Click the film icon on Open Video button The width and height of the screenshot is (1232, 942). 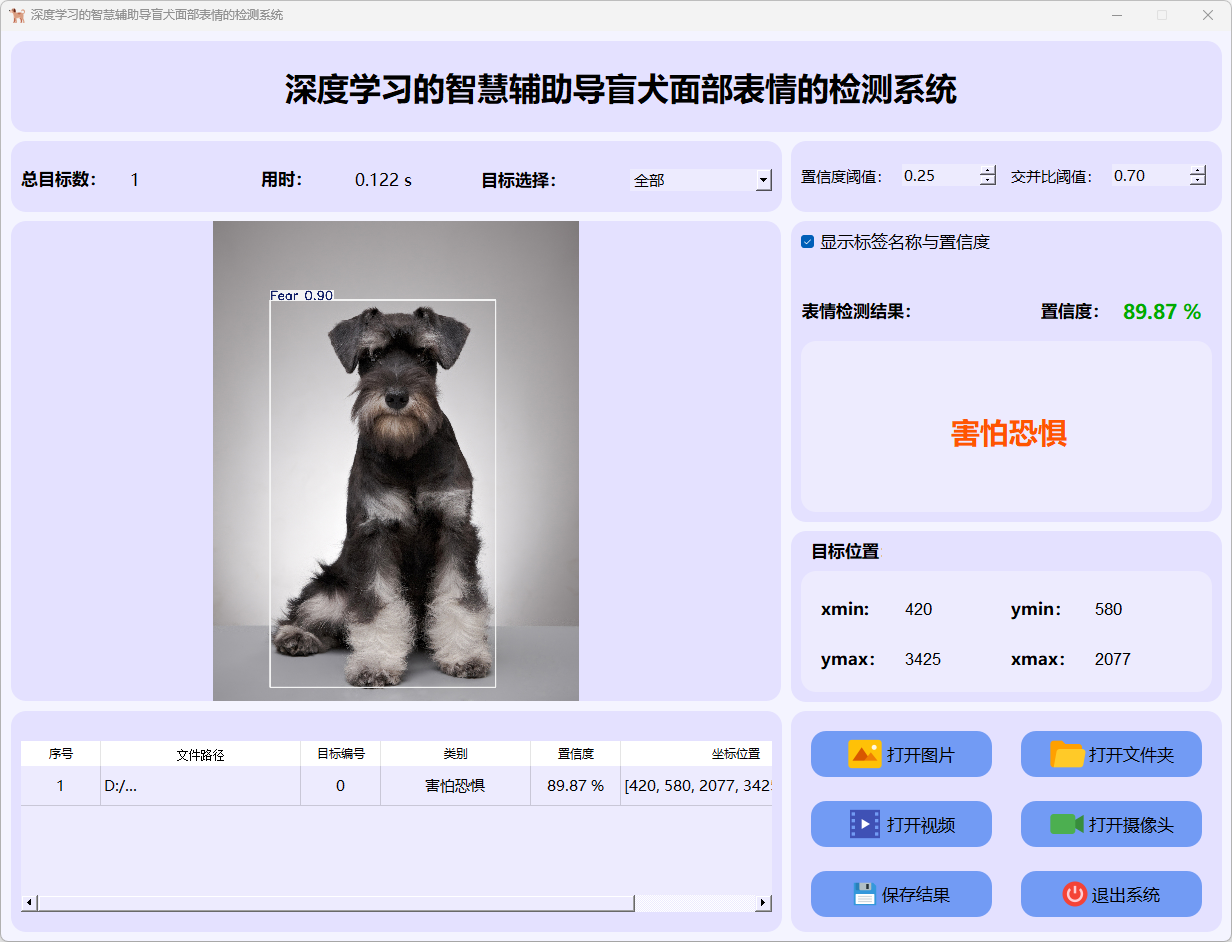[864, 824]
